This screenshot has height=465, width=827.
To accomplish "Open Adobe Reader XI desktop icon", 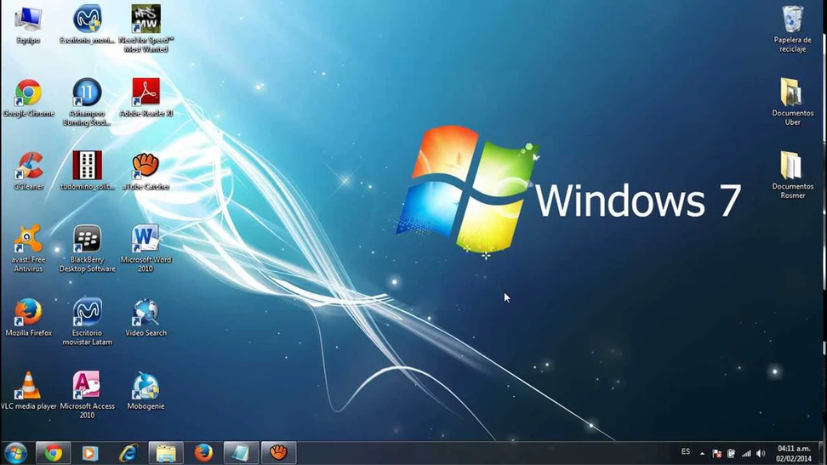I will (x=146, y=93).
